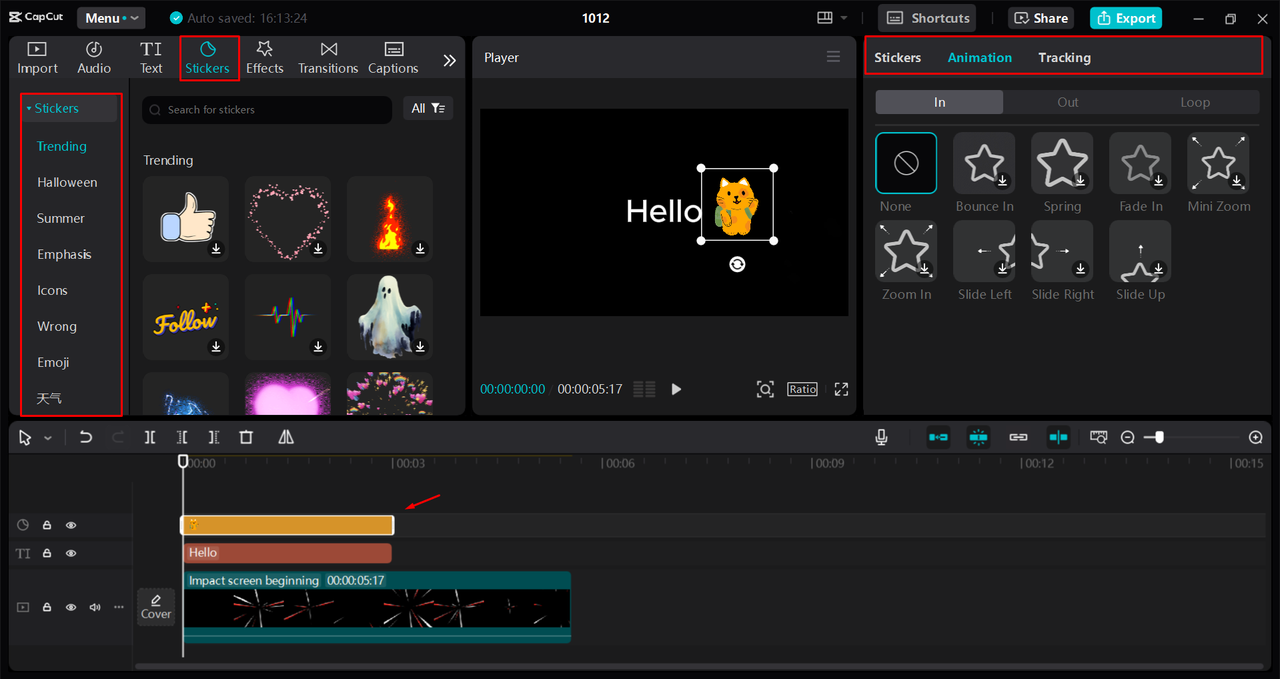This screenshot has width=1280, height=679.
Task: Play the preview video
Action: coord(676,389)
